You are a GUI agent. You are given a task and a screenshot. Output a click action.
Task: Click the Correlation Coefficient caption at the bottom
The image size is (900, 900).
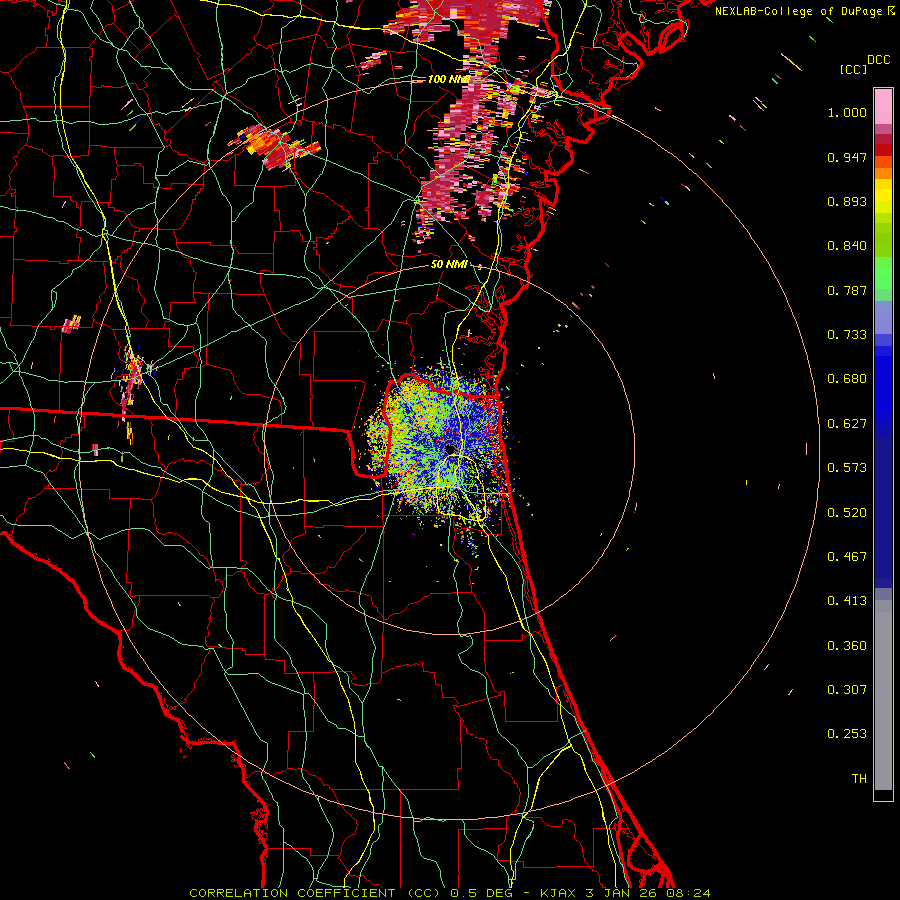pos(449,893)
